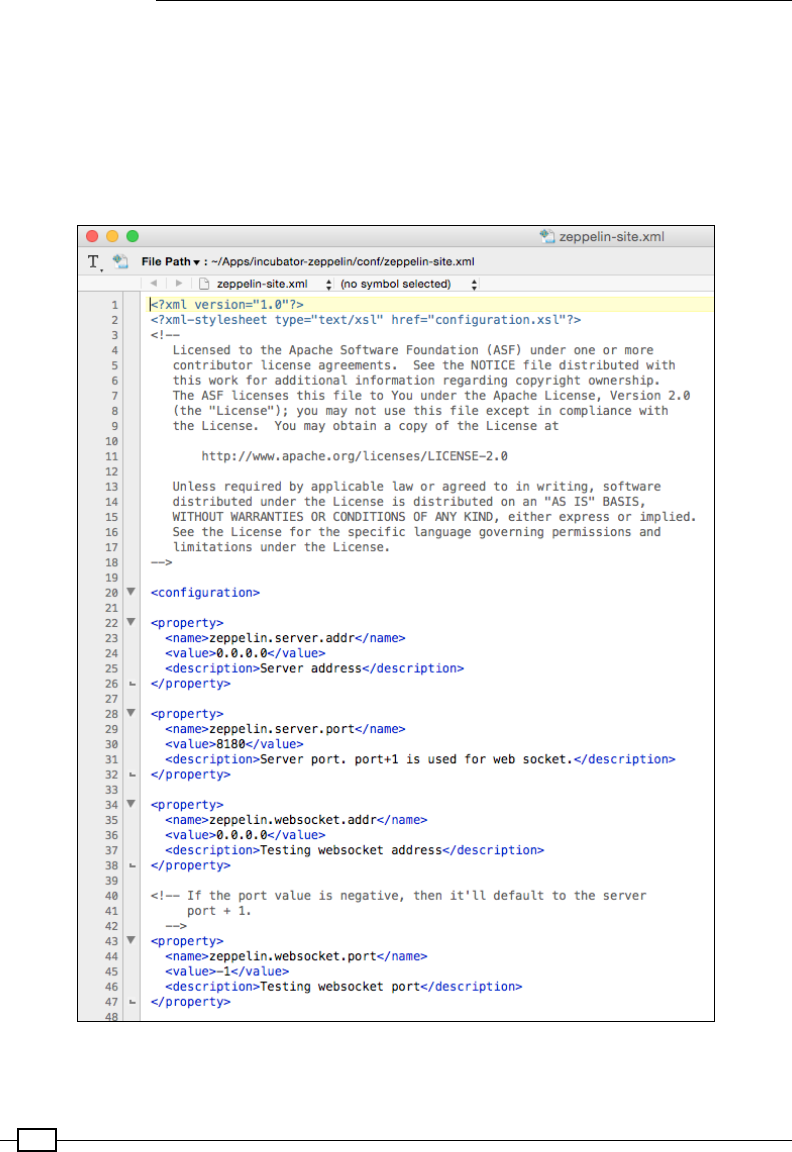
Task: Click the xml-stylesheet configuration.xsl line
Action: pyautogui.click(x=366, y=320)
